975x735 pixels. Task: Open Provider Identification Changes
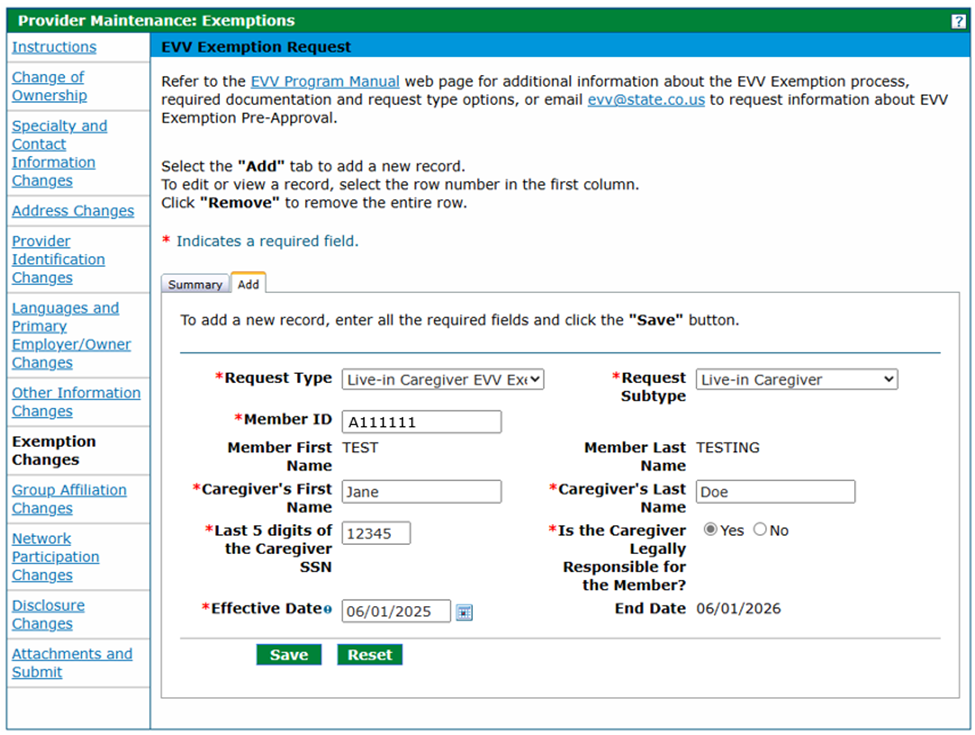coord(58,259)
